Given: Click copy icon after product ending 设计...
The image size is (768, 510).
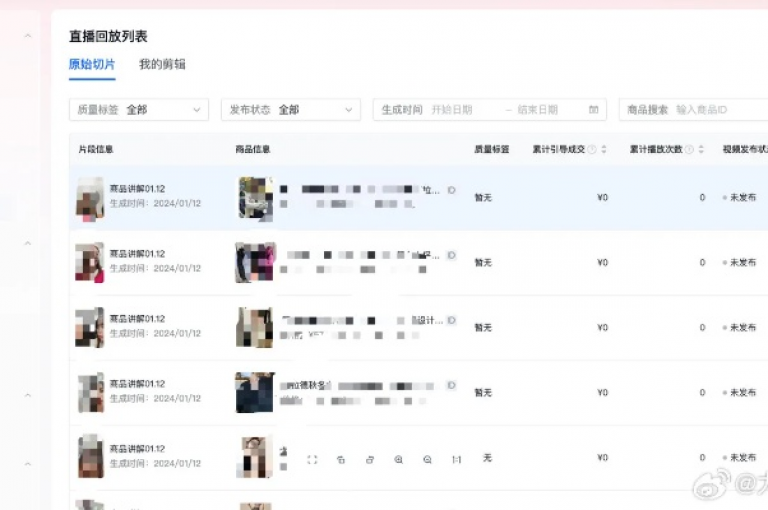Looking at the screenshot, I should [x=452, y=320].
